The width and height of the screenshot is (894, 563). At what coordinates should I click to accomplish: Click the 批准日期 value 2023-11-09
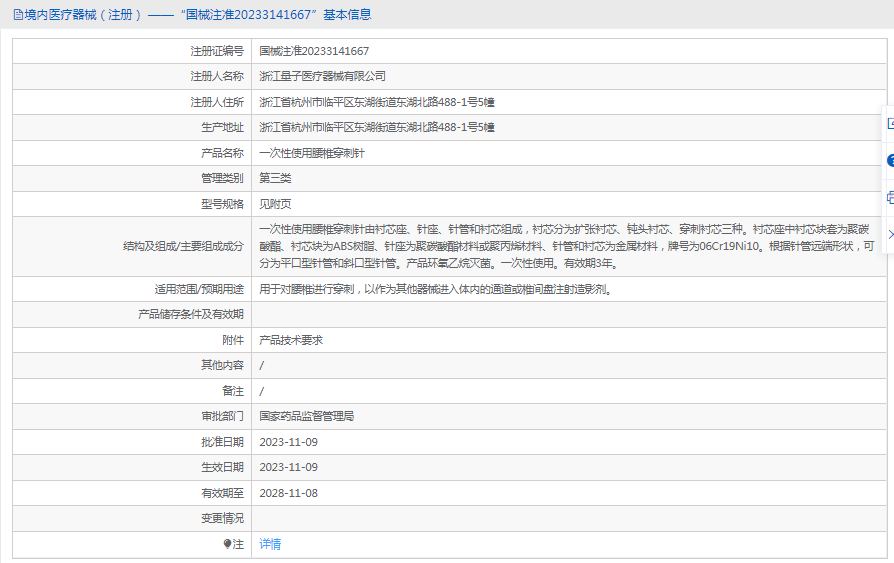tap(288, 442)
